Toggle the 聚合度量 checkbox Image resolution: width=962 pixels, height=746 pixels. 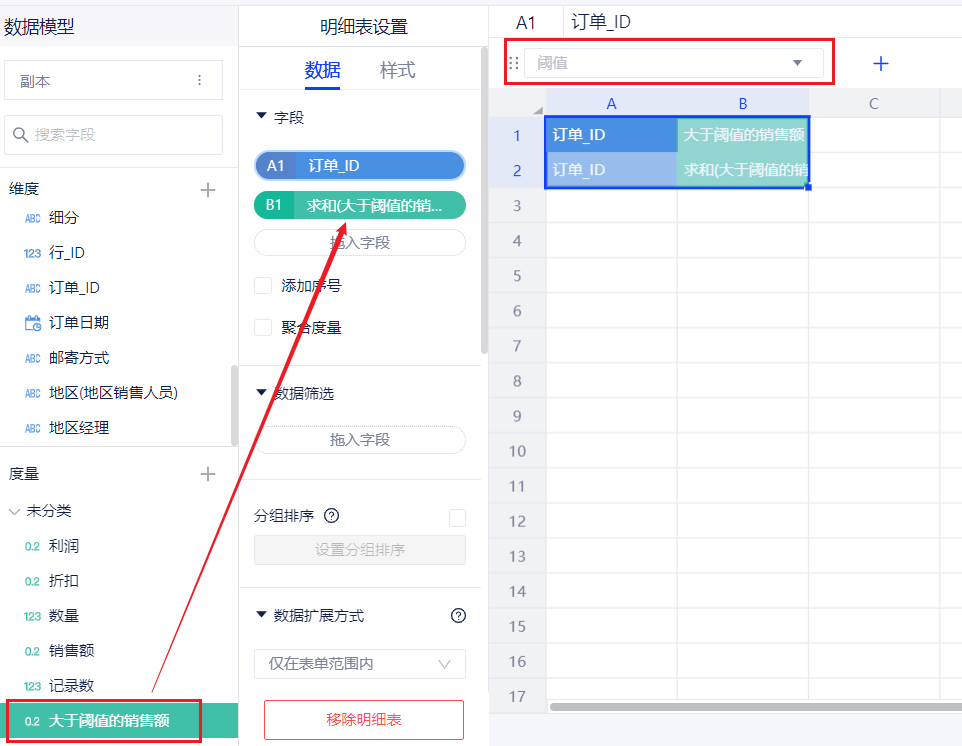[263, 327]
